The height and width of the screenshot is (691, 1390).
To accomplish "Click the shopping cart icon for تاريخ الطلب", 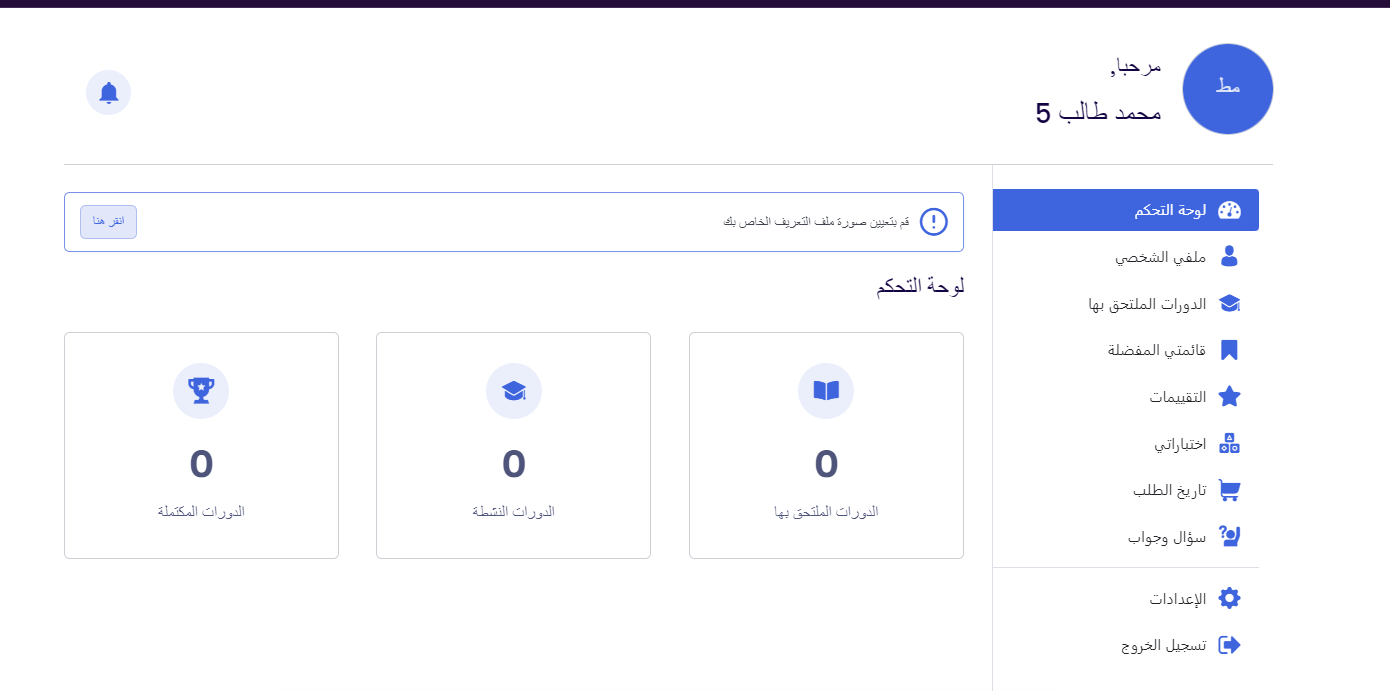I will (1229, 490).
